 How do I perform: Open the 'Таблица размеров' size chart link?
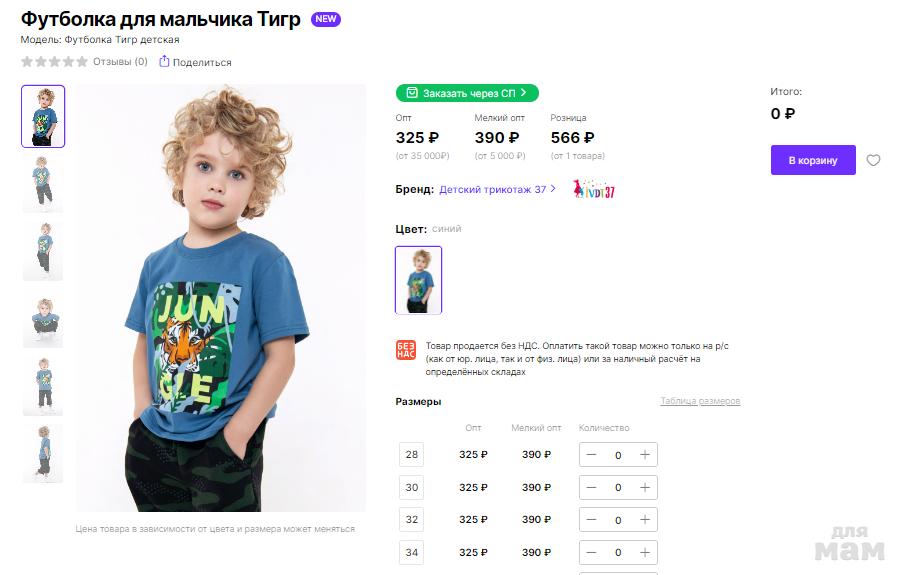point(700,402)
